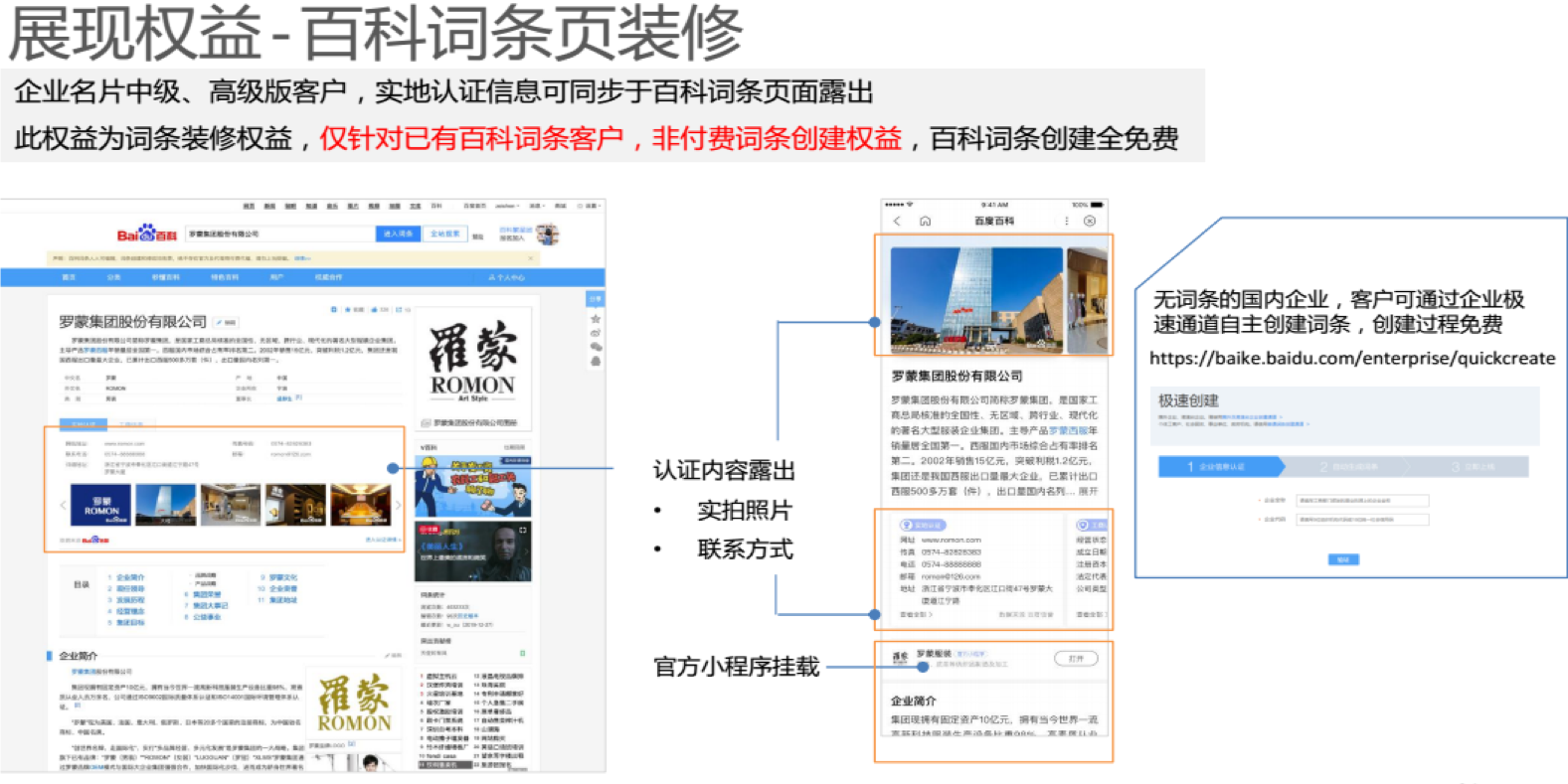Image resolution: width=1568 pixels, height=784 pixels.
Task: Tap the home icon in the mobile 百度百科 header
Action: 925,221
